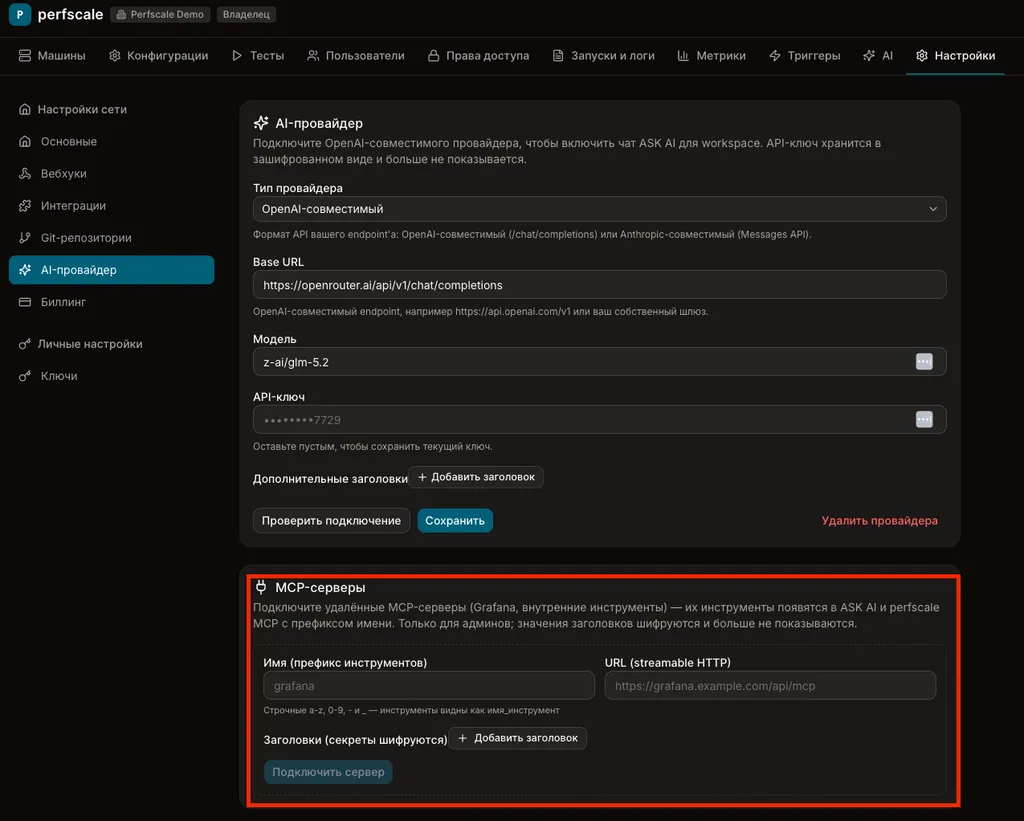The width and height of the screenshot is (1024, 821).
Task: Add header under Дополнительные заголовки
Action: click(476, 477)
